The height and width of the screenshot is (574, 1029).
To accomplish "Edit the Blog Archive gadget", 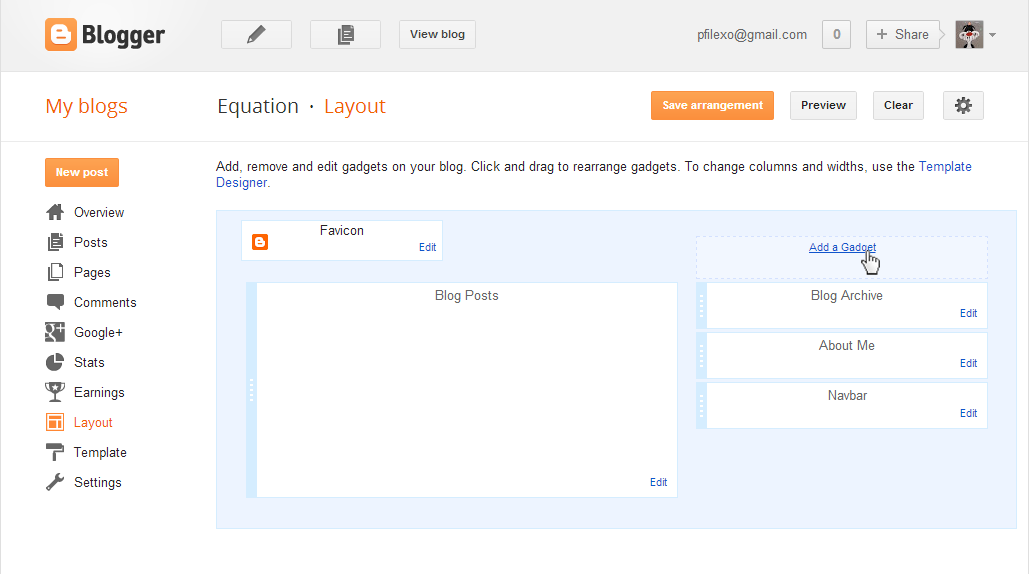I will coord(968,313).
